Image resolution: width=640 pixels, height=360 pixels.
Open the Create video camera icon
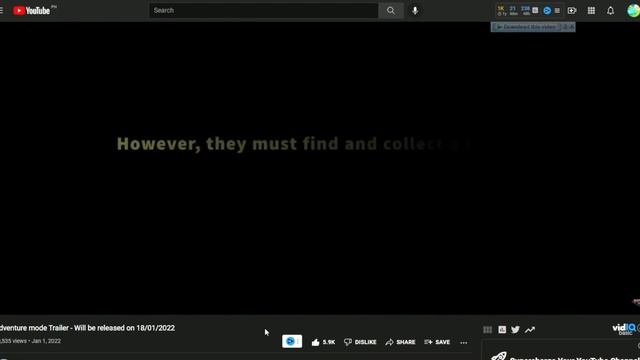(x=572, y=11)
